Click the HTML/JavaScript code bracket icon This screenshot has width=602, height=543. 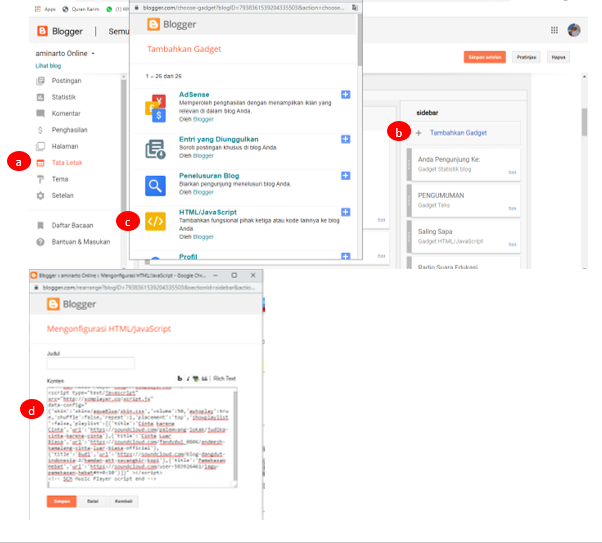tap(155, 222)
